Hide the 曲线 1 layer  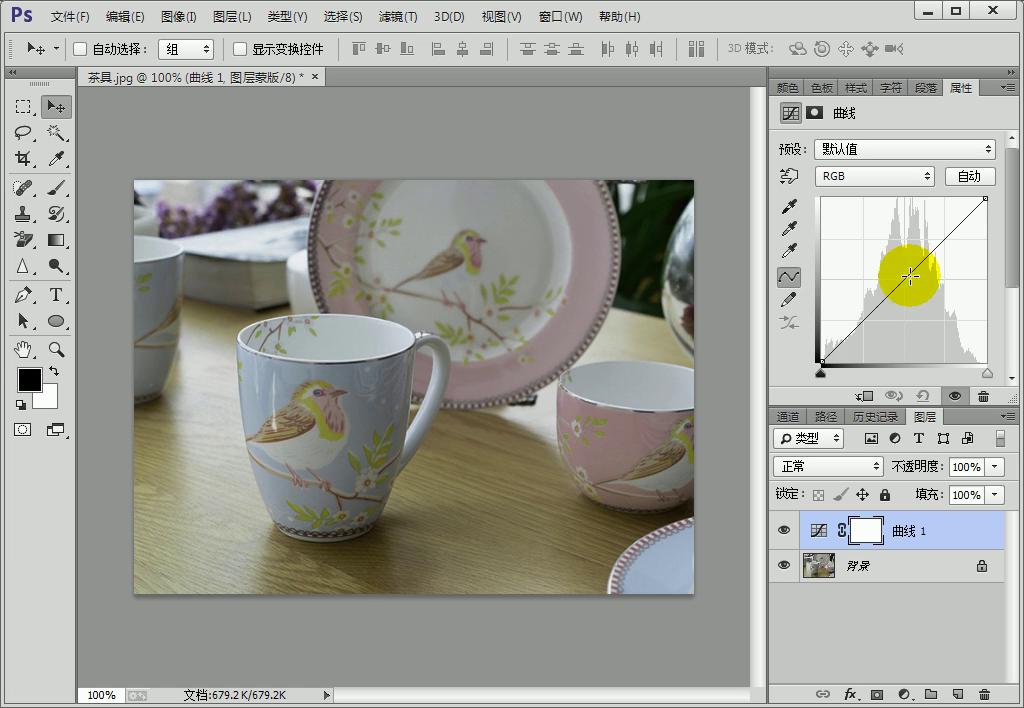[x=784, y=531]
